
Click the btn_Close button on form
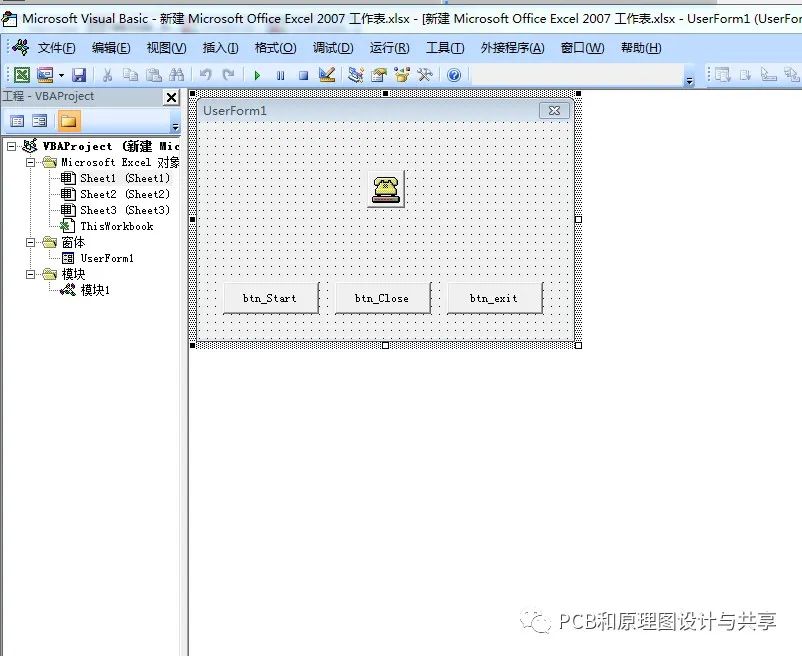[383, 298]
